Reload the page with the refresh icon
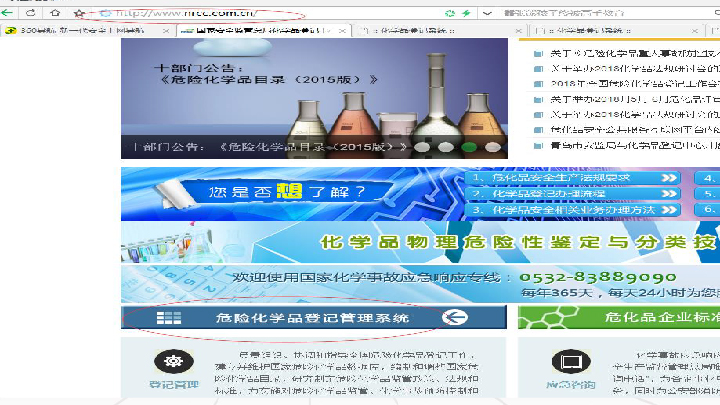Screen dimensions: 720x405 (x=32, y=13)
